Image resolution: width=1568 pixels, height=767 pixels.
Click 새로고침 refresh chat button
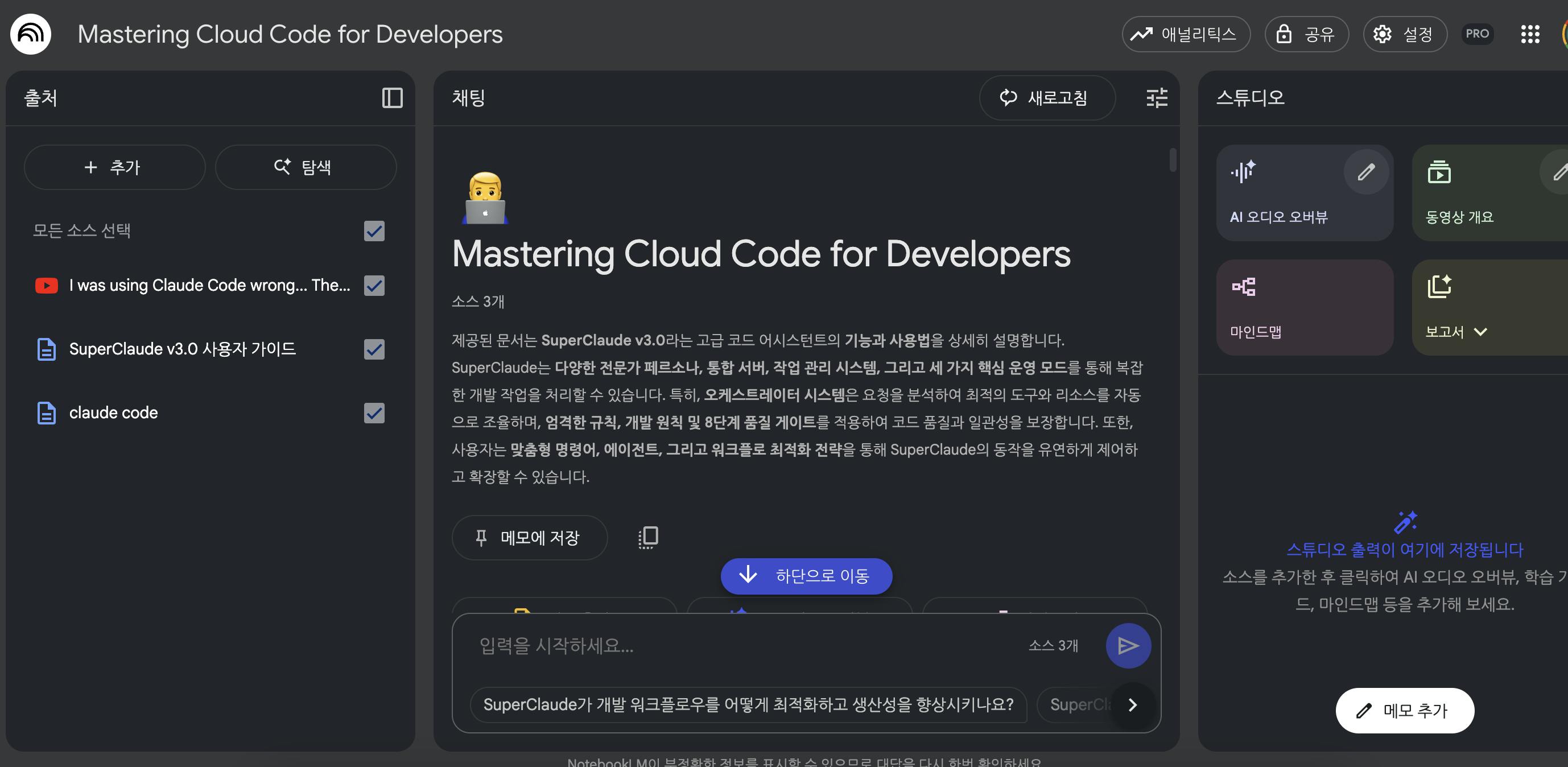tap(1047, 98)
